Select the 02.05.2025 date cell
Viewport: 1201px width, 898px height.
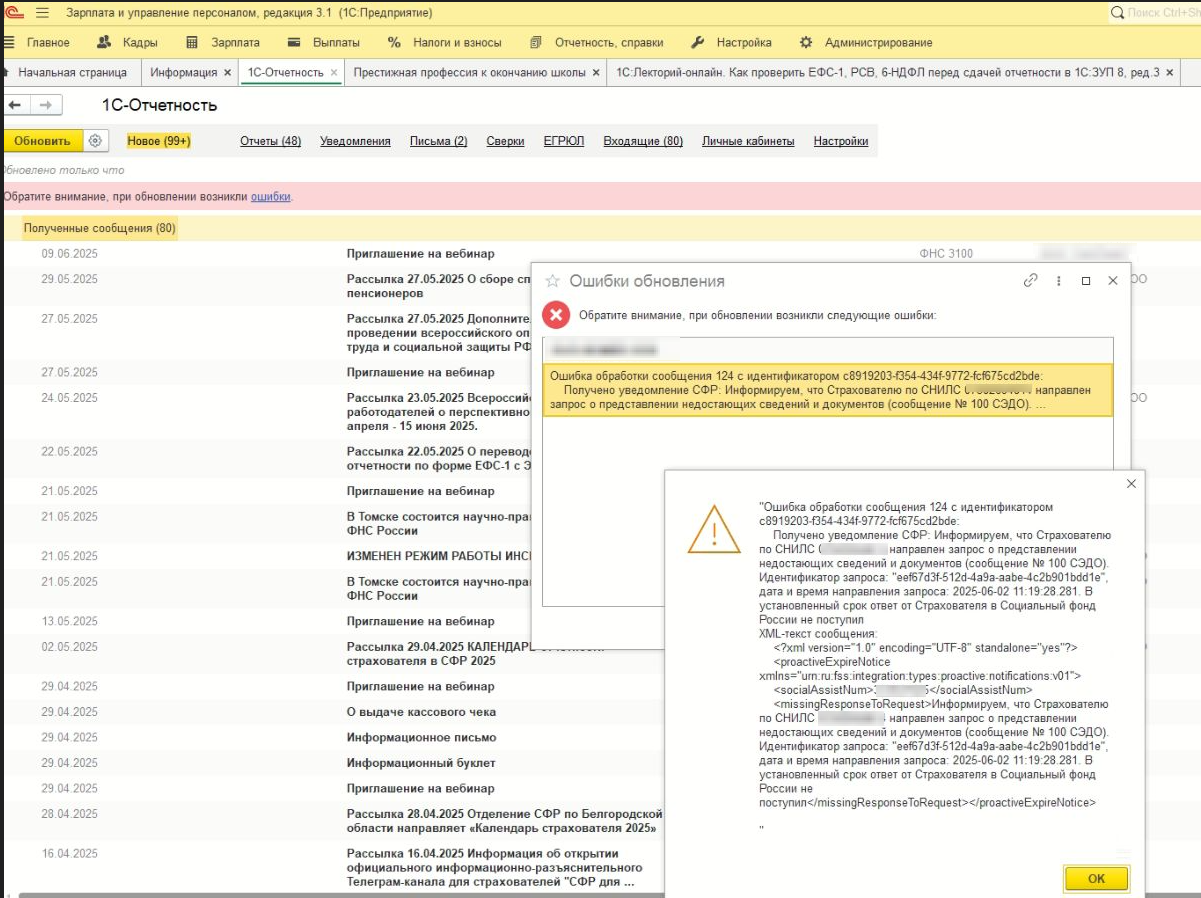(69, 646)
